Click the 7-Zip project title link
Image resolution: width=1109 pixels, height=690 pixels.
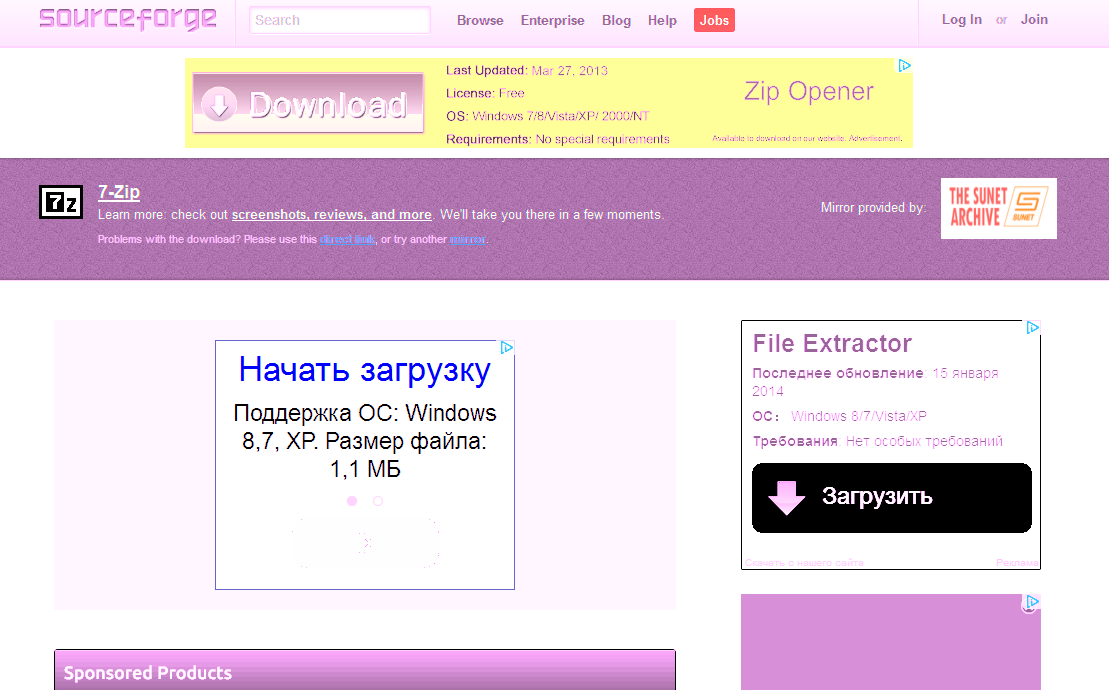[x=119, y=192]
